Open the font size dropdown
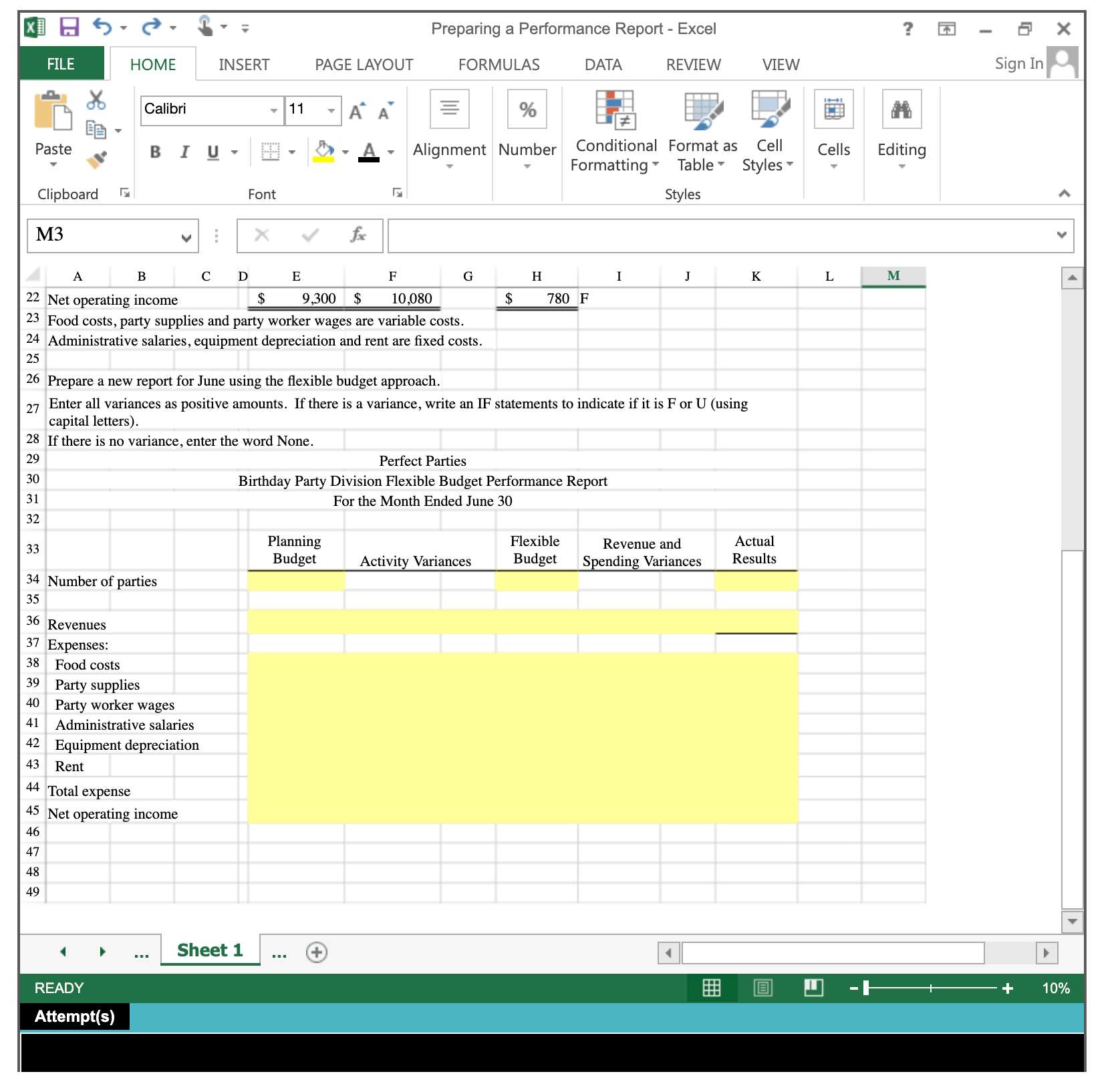The height and width of the screenshot is (1088, 1120). pyautogui.click(x=331, y=109)
